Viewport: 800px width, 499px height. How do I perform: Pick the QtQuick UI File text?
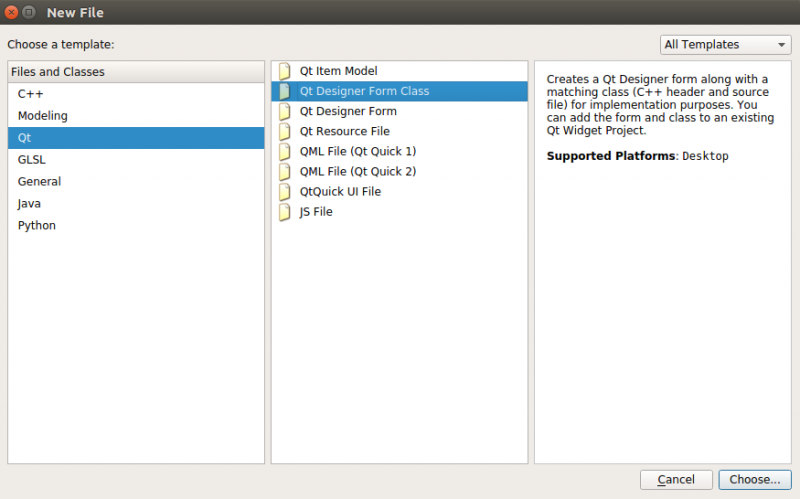click(x=340, y=192)
